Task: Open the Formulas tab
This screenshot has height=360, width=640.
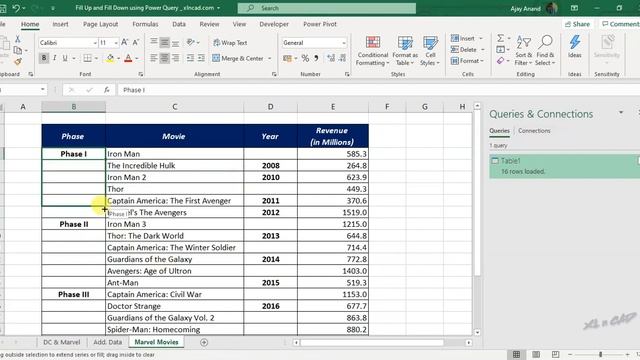Action: coord(145,24)
